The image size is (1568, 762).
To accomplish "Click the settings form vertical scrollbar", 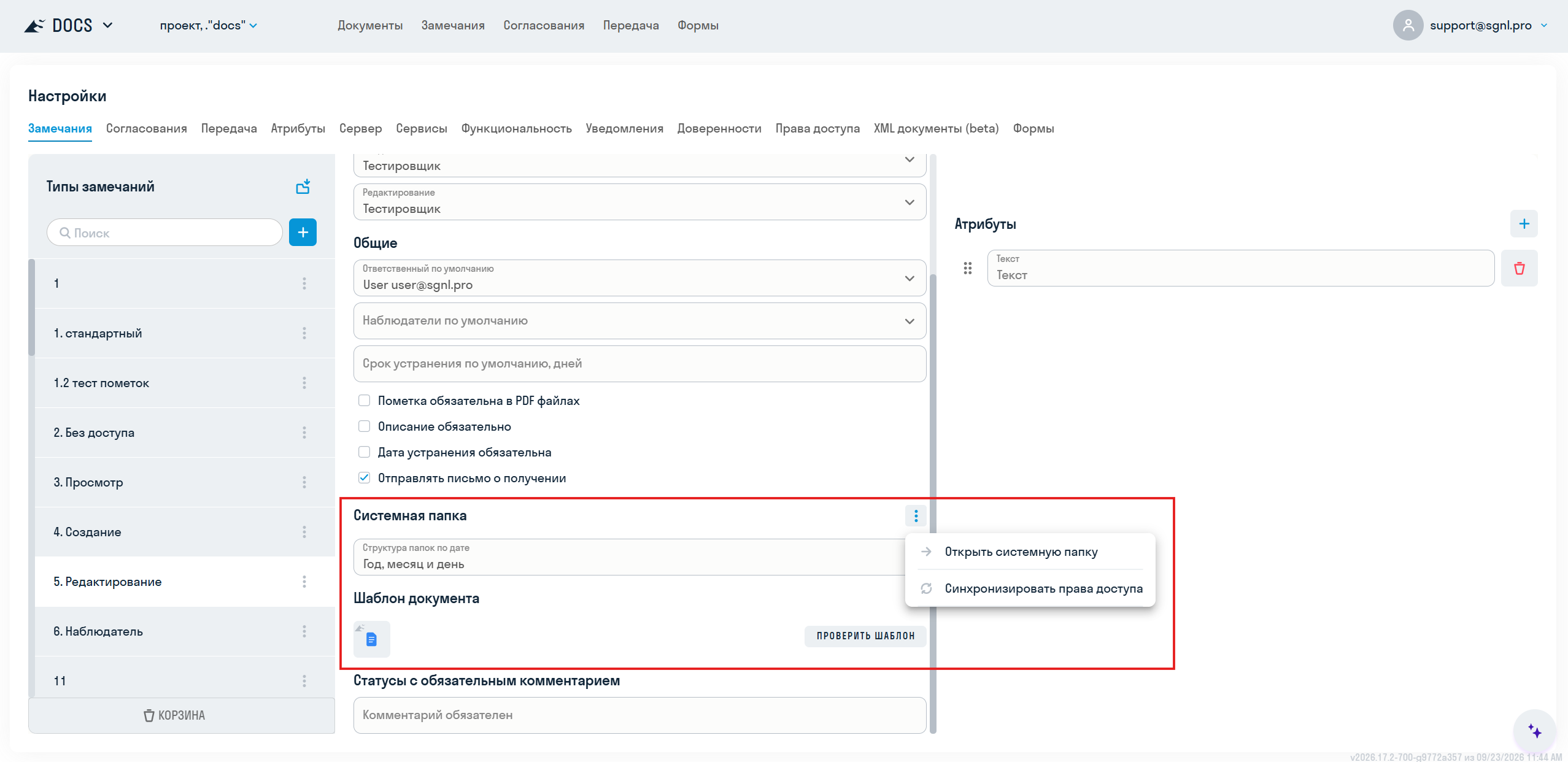I will click(933, 503).
